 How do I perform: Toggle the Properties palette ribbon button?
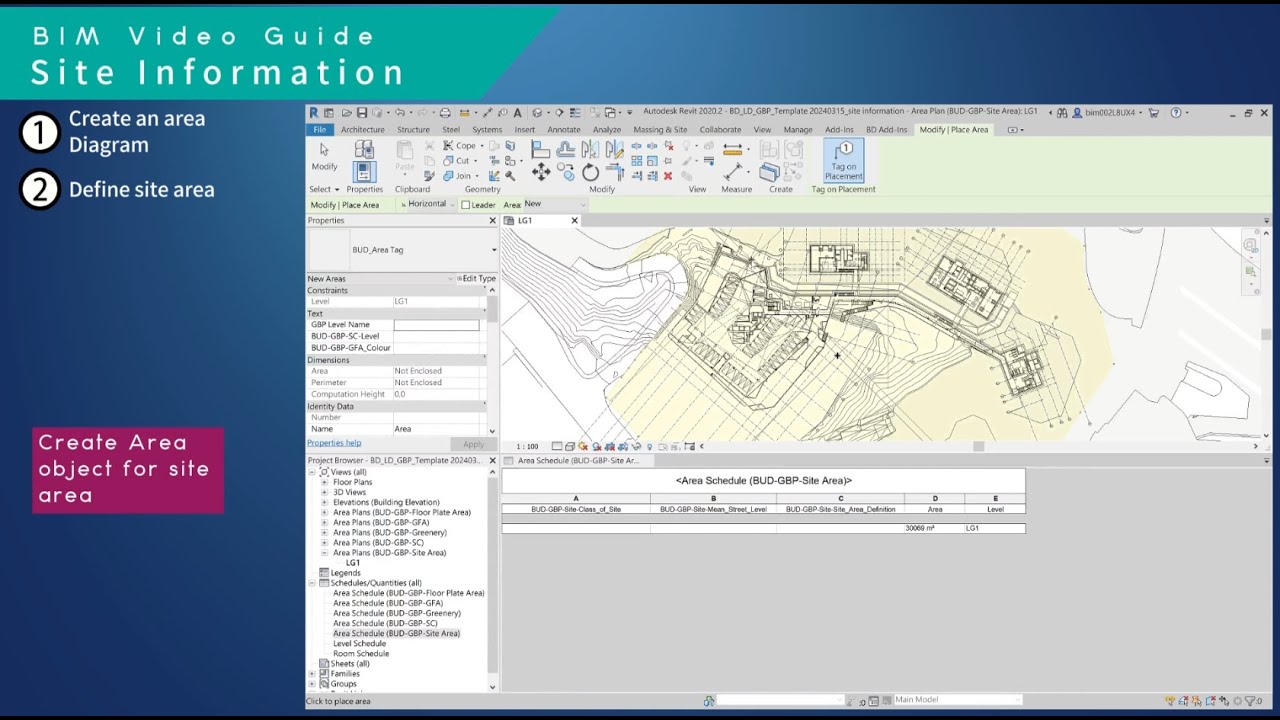[364, 171]
